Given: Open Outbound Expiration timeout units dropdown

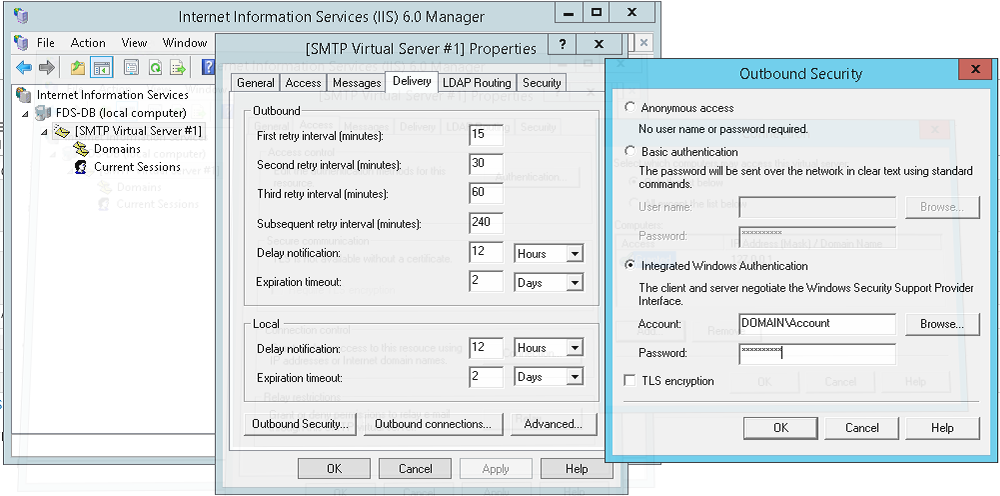Looking at the screenshot, I should pos(575,283).
